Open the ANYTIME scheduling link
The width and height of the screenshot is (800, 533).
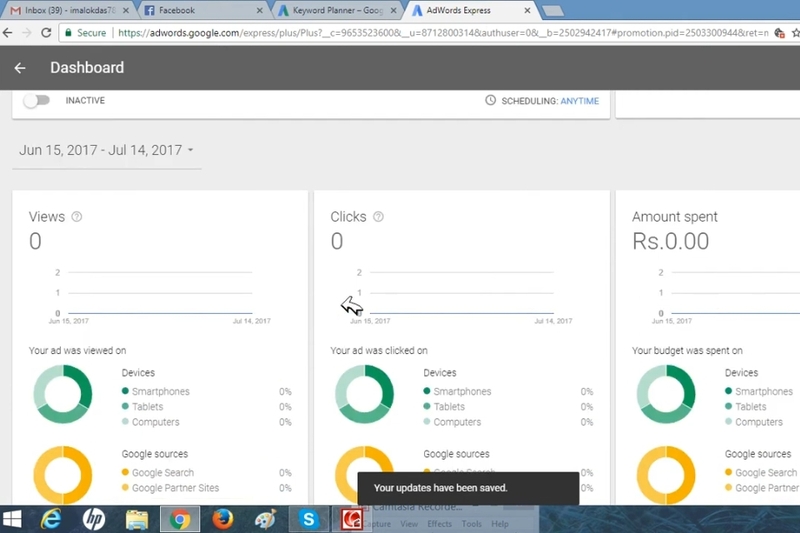[x=580, y=101]
